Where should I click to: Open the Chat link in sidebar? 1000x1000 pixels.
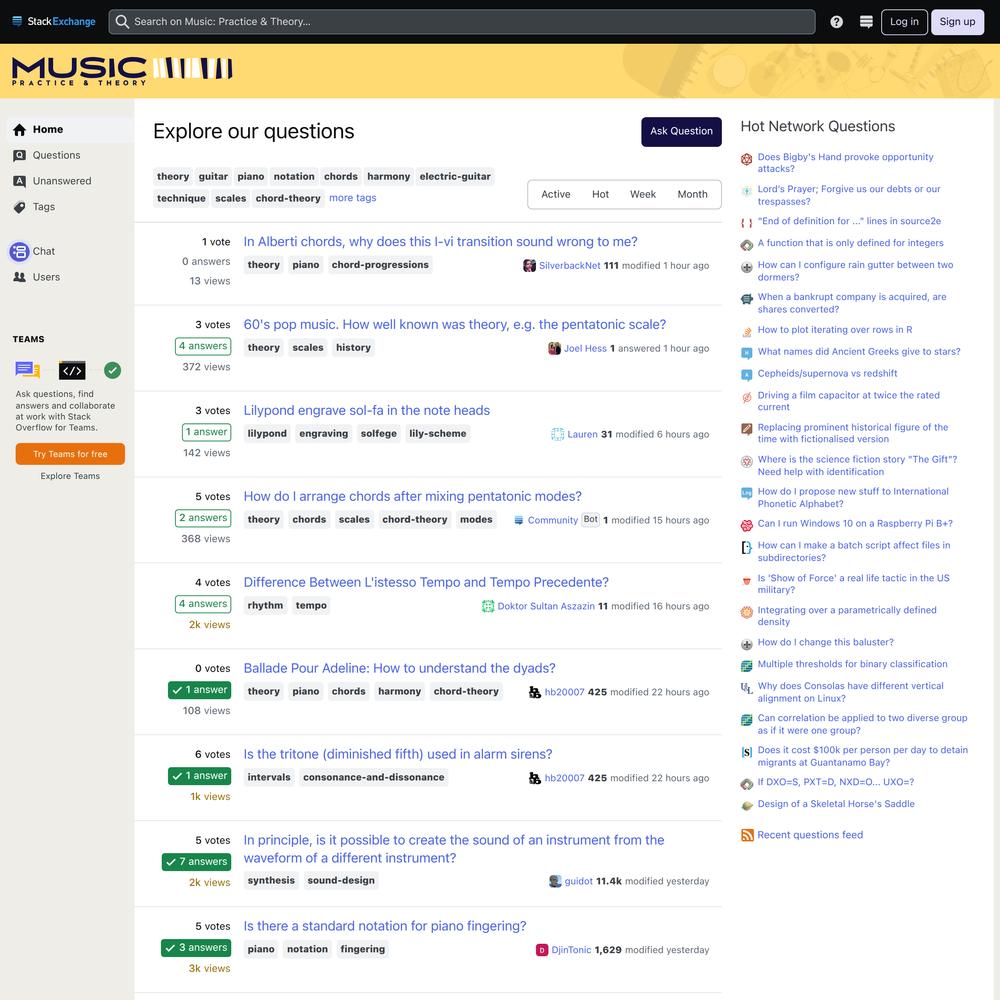click(x=44, y=251)
